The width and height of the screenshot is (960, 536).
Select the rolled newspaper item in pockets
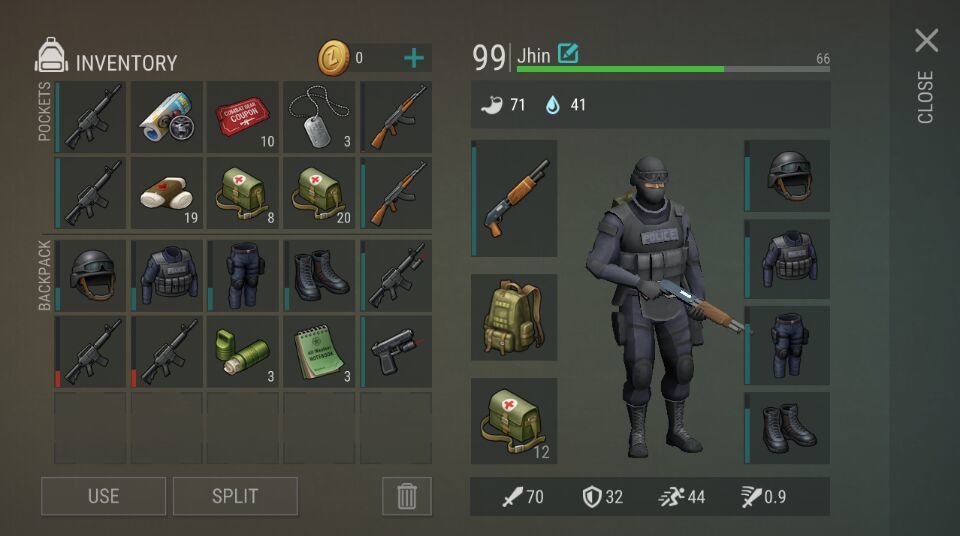click(167, 117)
